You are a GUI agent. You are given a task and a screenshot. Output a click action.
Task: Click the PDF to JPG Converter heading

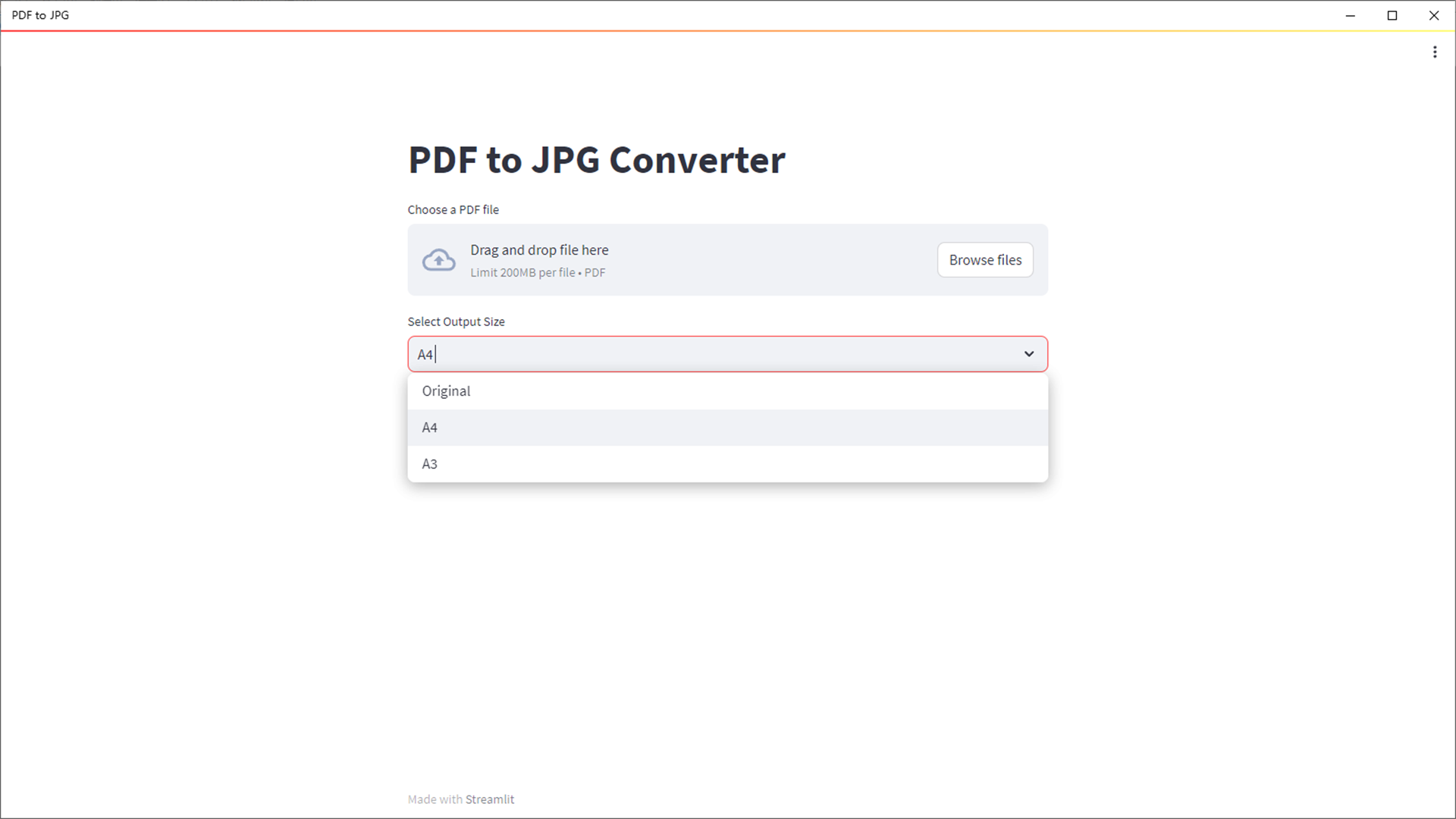pyautogui.click(x=596, y=159)
